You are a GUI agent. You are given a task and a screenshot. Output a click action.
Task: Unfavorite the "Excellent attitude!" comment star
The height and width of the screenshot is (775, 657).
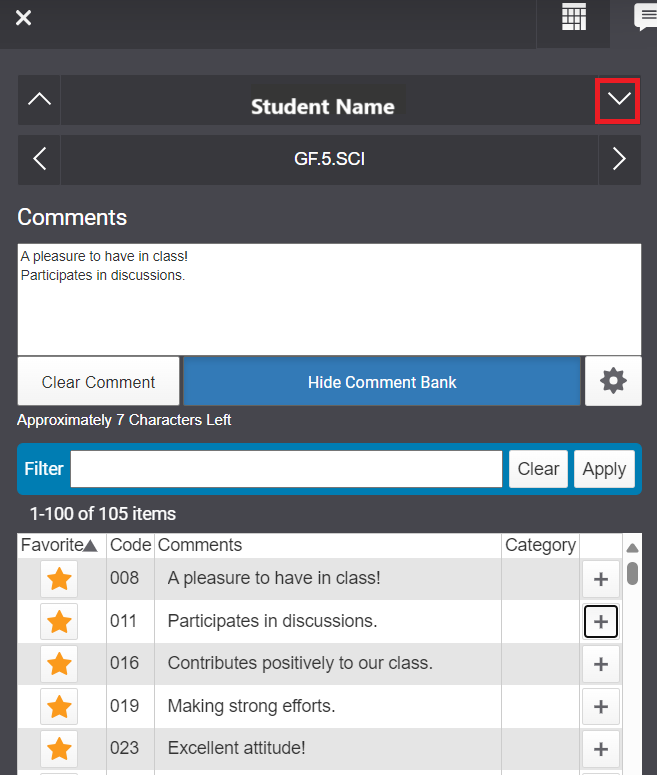(x=59, y=749)
